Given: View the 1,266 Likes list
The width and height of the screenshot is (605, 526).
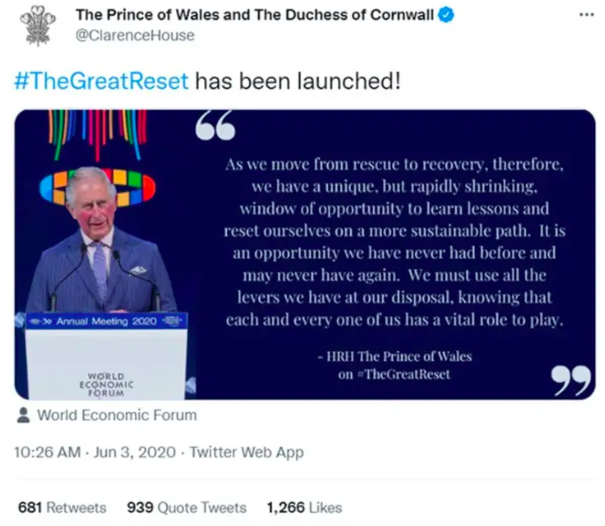Looking at the screenshot, I should [304, 507].
